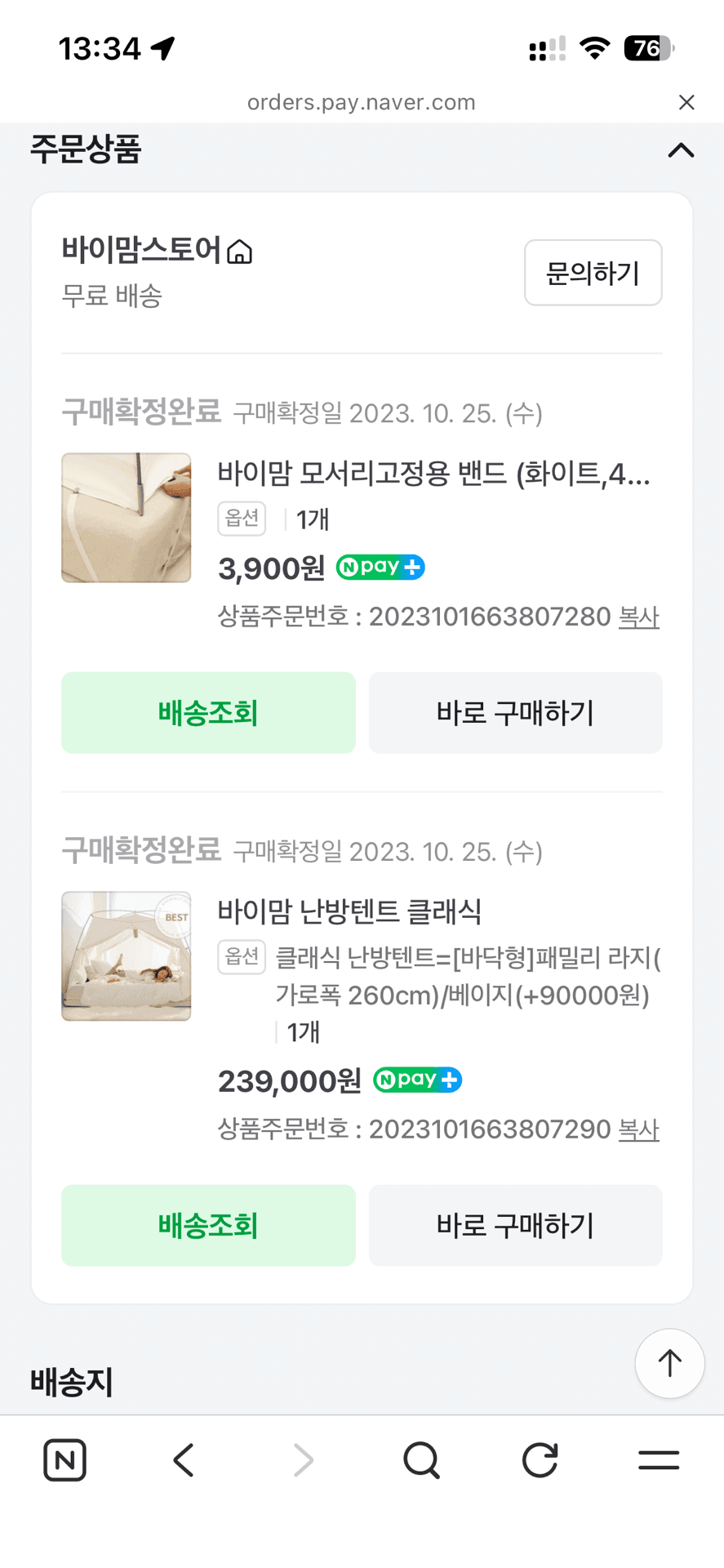Reload the page with refresh icon
Viewport: 724px width, 1568px height.
(540, 1460)
